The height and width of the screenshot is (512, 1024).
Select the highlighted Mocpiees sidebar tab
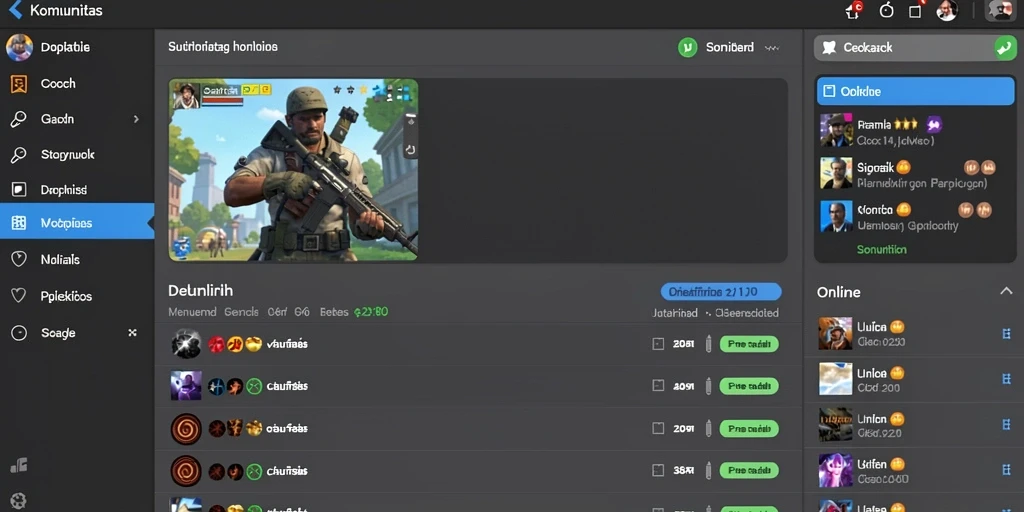click(x=77, y=223)
